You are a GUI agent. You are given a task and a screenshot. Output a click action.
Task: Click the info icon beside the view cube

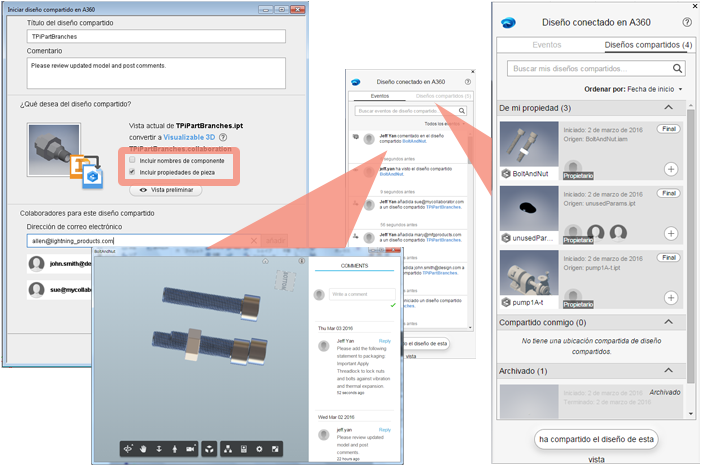[302, 261]
